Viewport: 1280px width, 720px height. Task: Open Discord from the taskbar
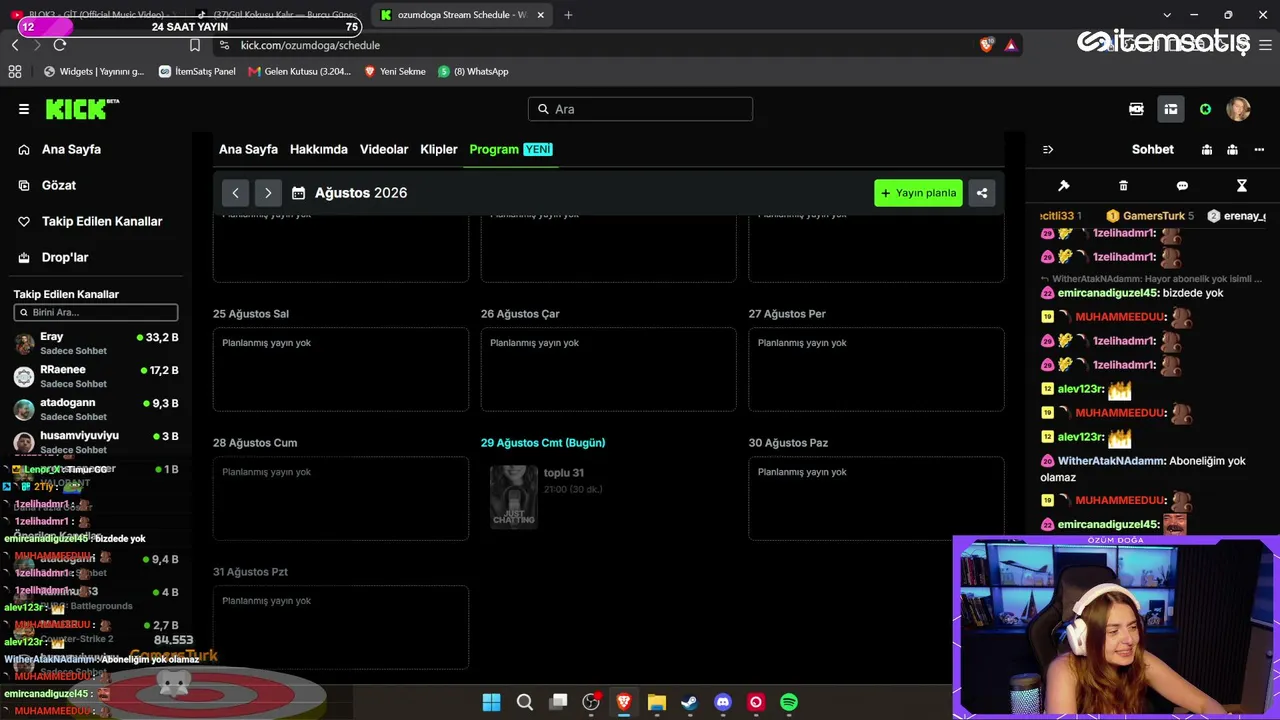pyautogui.click(x=723, y=702)
